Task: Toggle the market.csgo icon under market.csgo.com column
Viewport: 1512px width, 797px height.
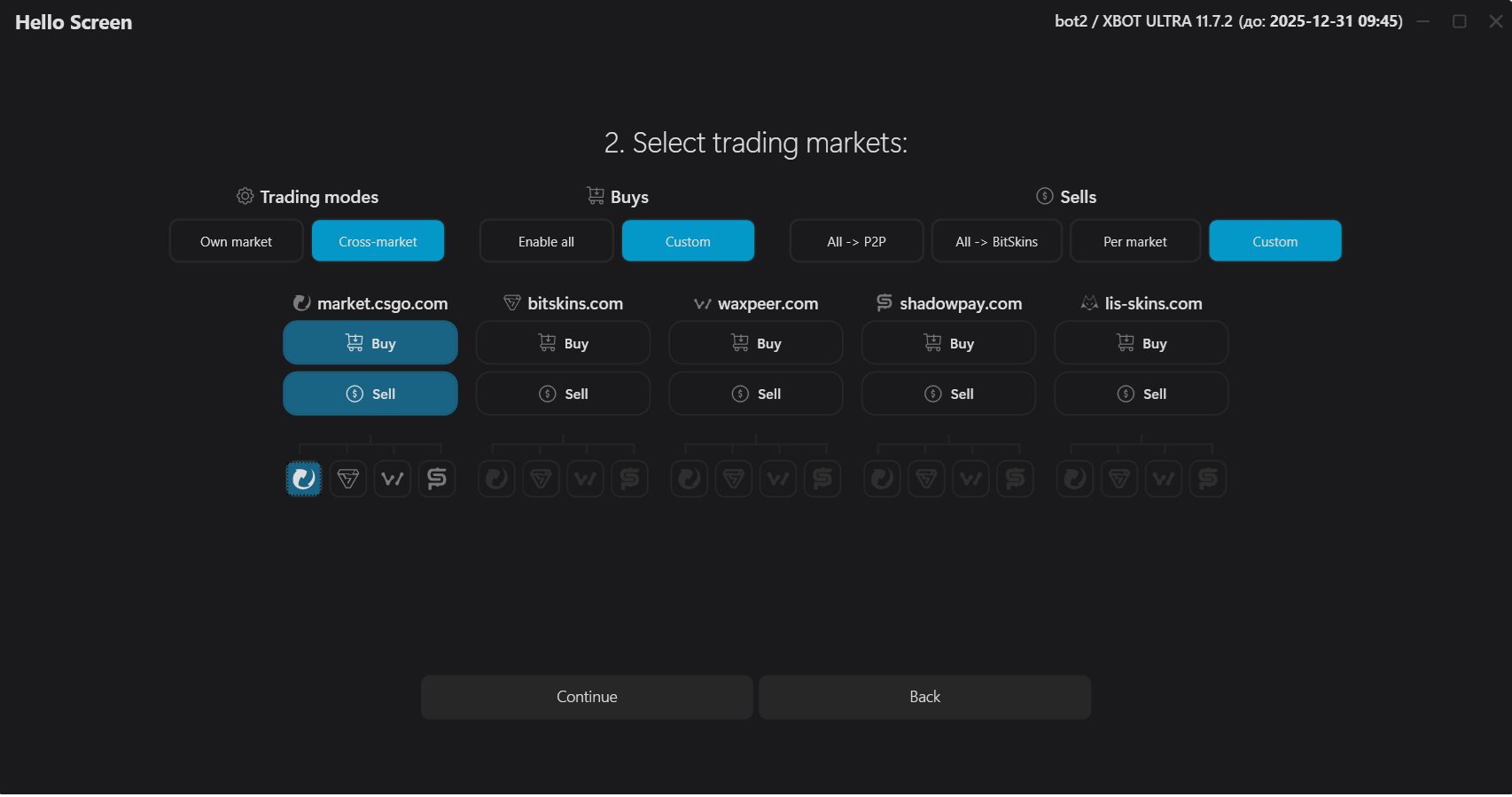Action: [x=303, y=479]
